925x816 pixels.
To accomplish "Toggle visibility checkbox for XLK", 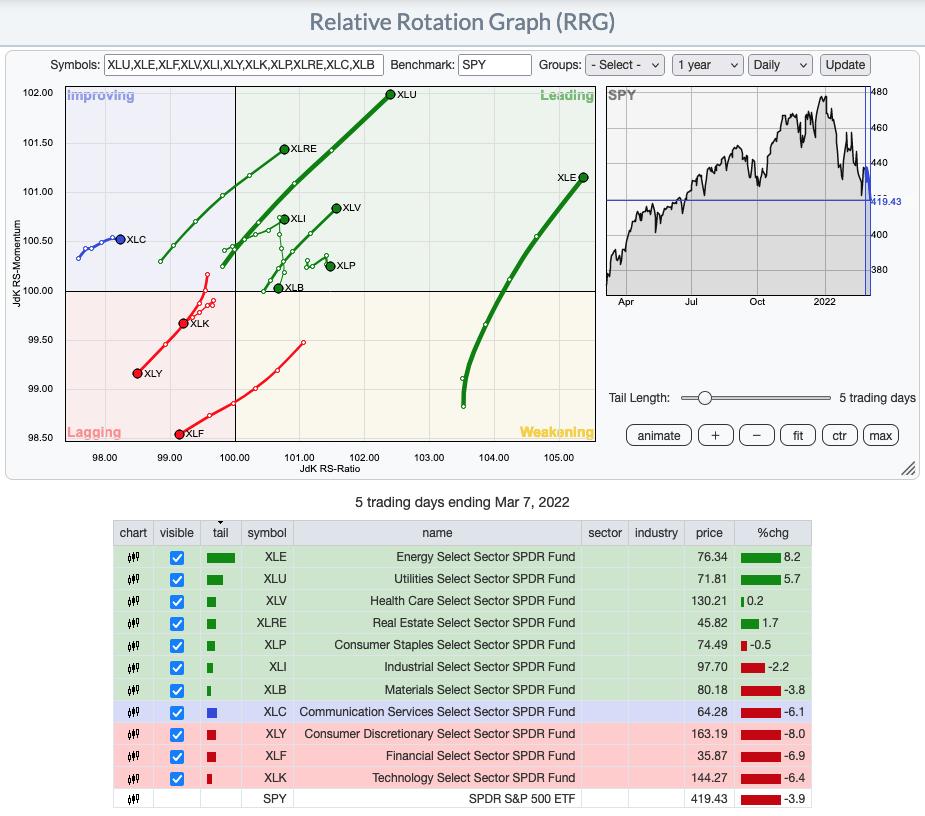I will [x=176, y=779].
